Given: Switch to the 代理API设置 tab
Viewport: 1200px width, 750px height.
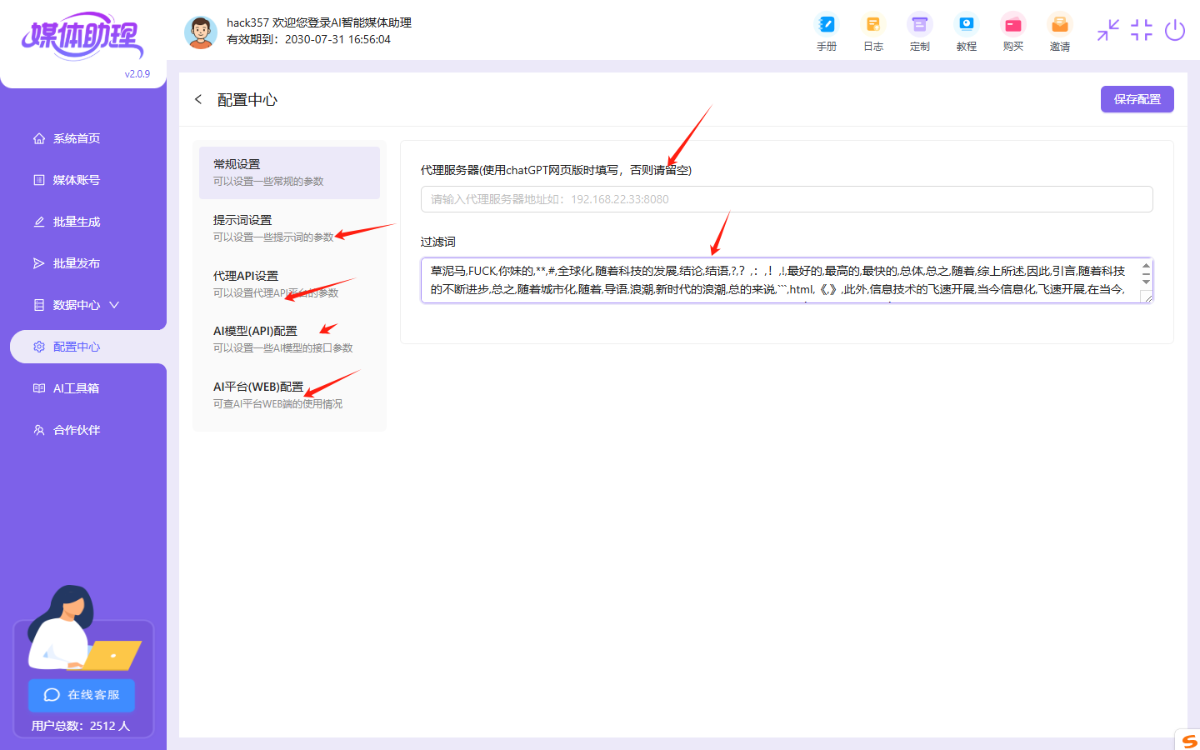Looking at the screenshot, I should (289, 284).
